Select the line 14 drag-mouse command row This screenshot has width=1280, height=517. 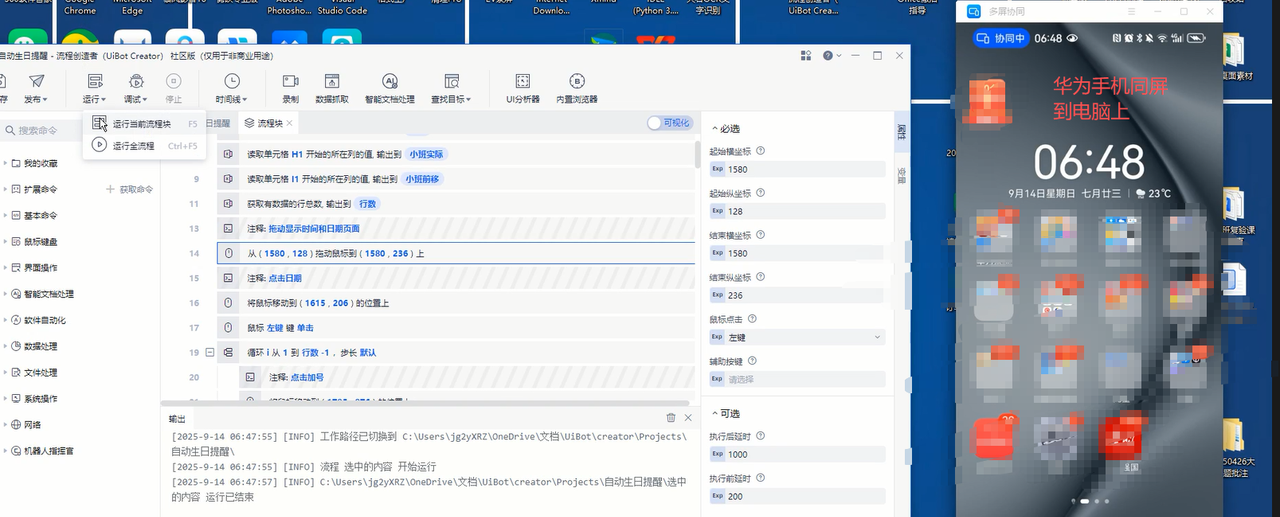click(x=455, y=253)
